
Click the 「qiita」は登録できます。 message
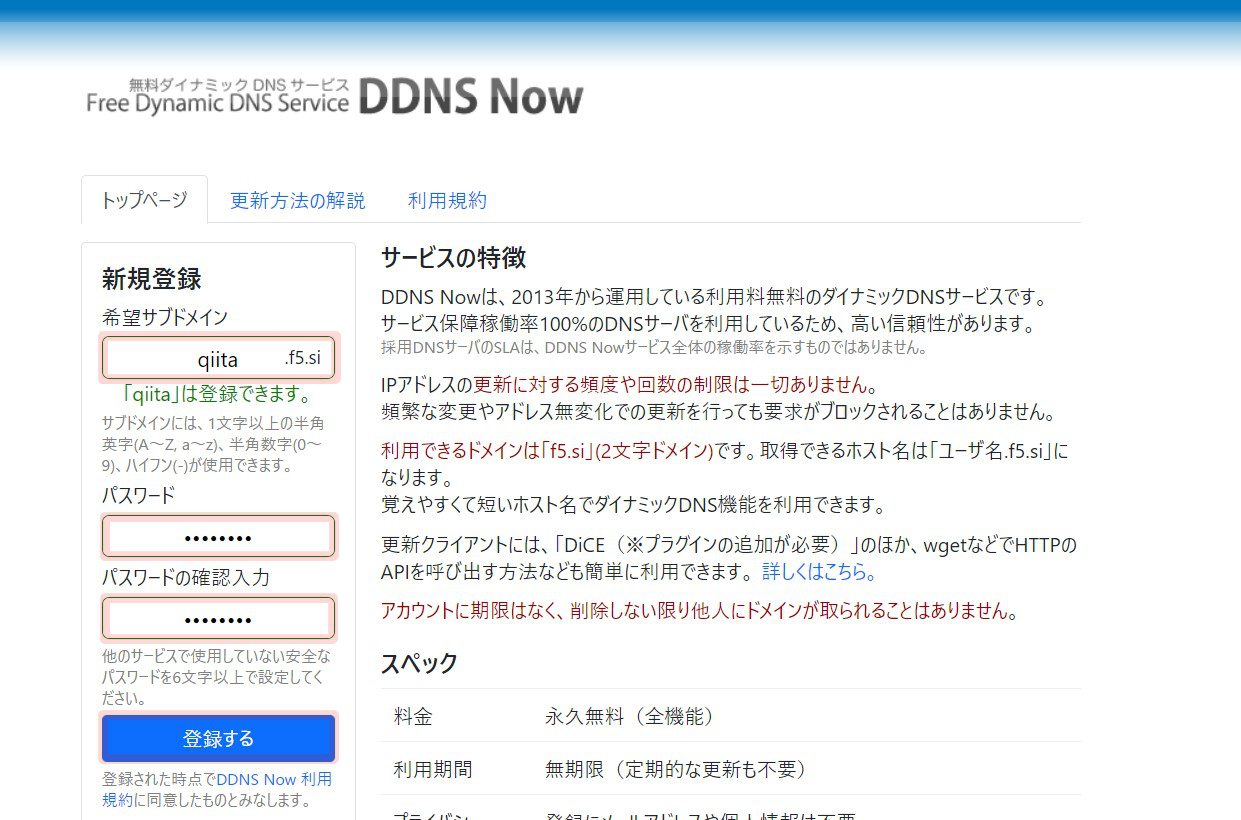point(218,393)
